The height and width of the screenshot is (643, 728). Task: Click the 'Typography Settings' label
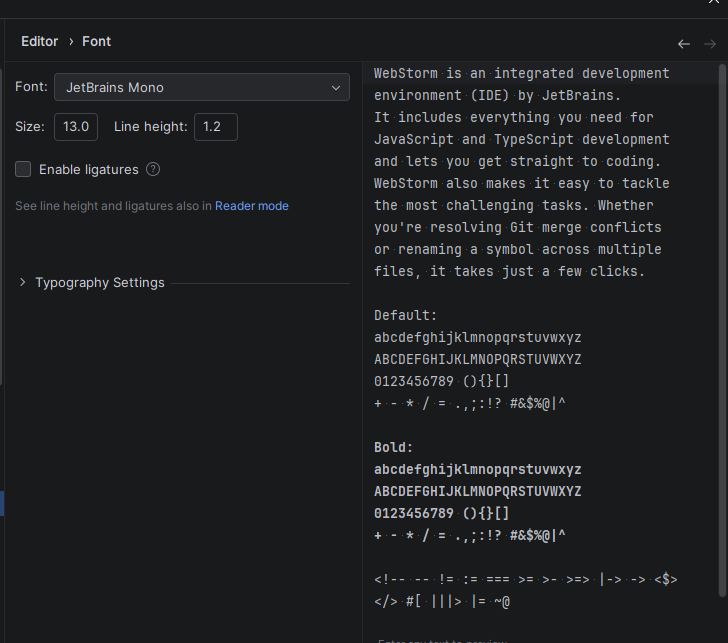100,282
